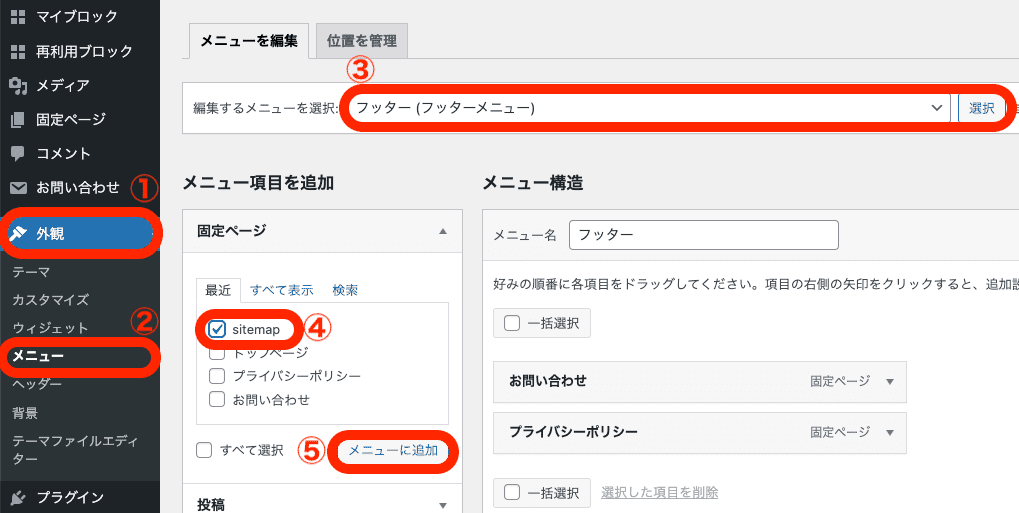The image size is (1019, 513).
Task: Open メディア via its media icon
Action: 18,85
